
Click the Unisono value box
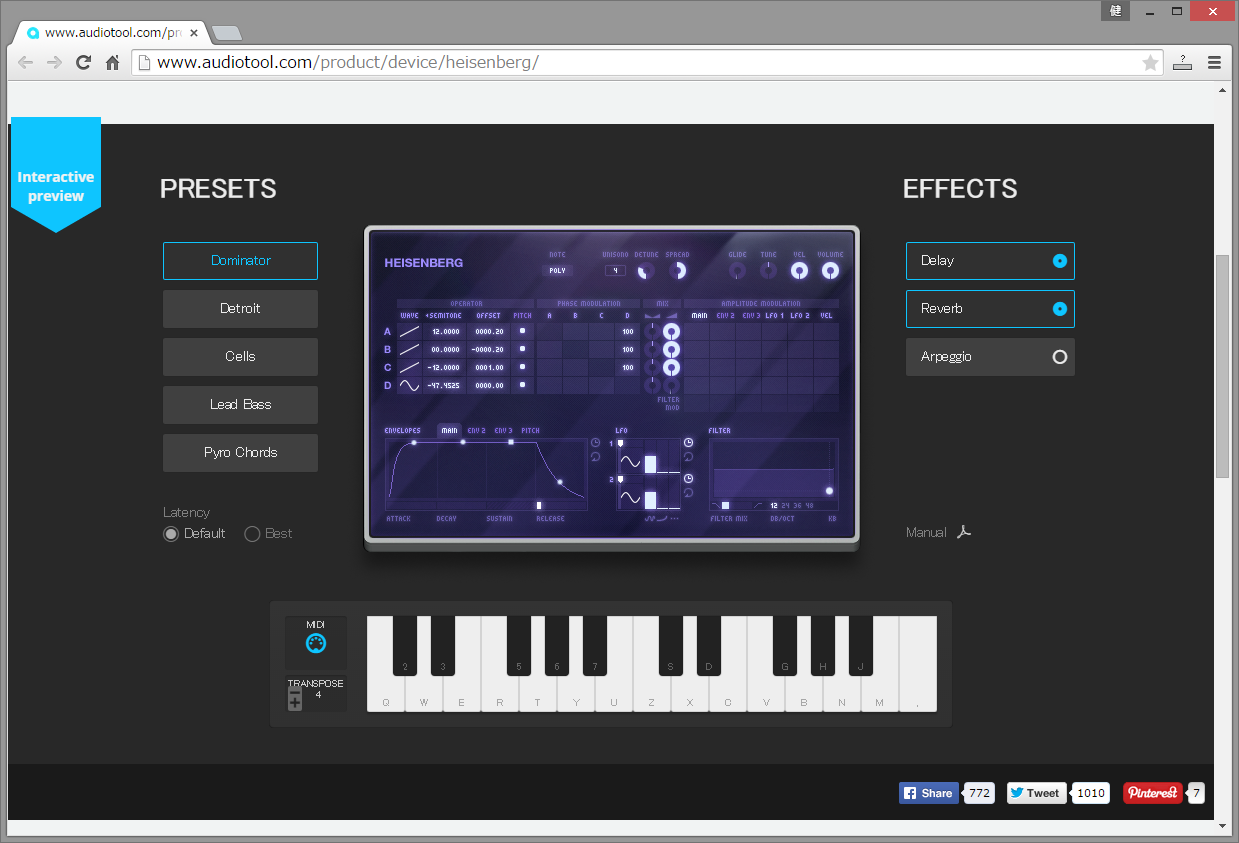pos(615,270)
